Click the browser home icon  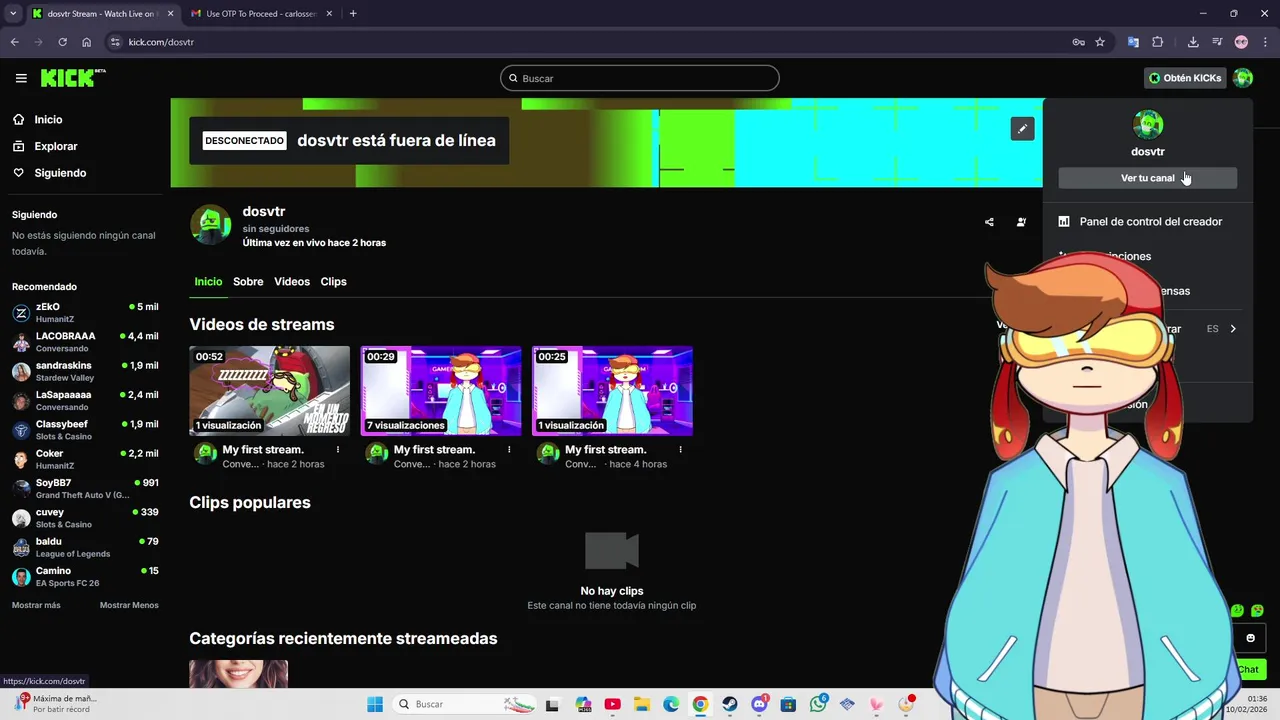(87, 42)
